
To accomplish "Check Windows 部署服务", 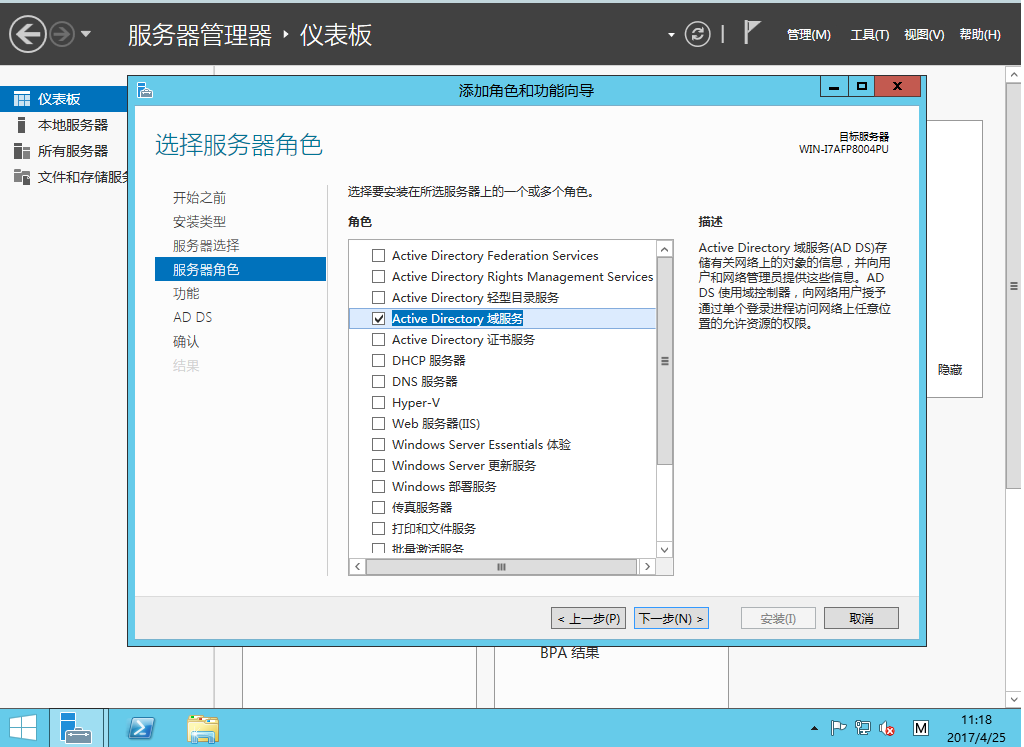I will click(378, 486).
